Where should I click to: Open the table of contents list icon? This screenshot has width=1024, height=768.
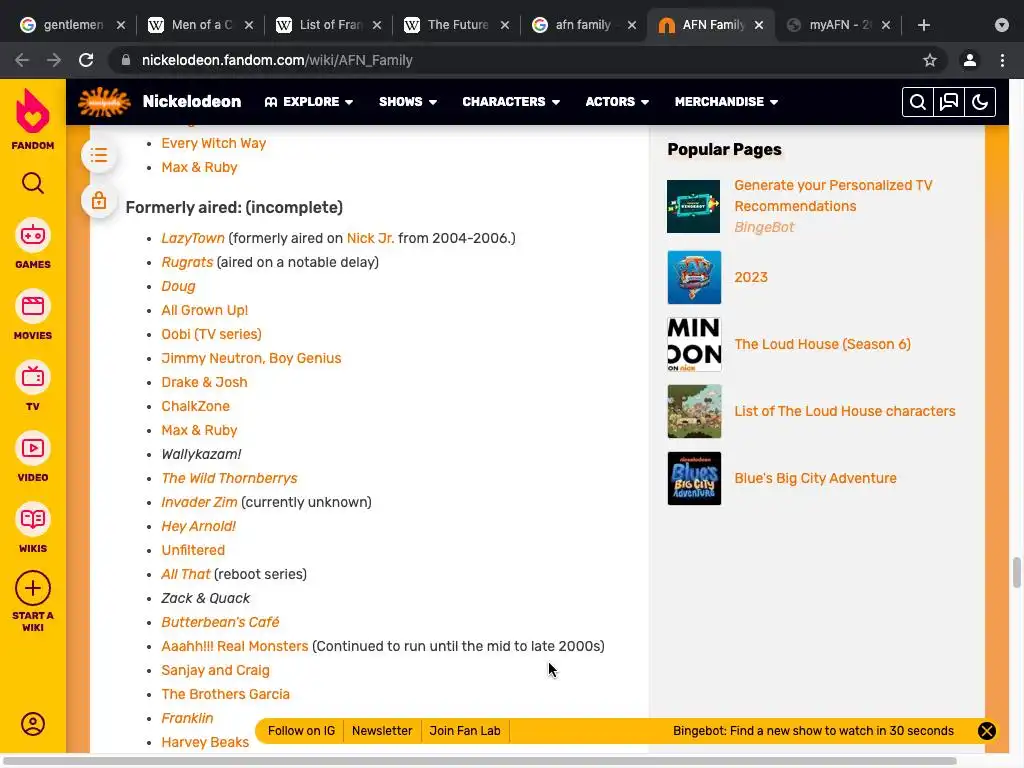[99, 155]
